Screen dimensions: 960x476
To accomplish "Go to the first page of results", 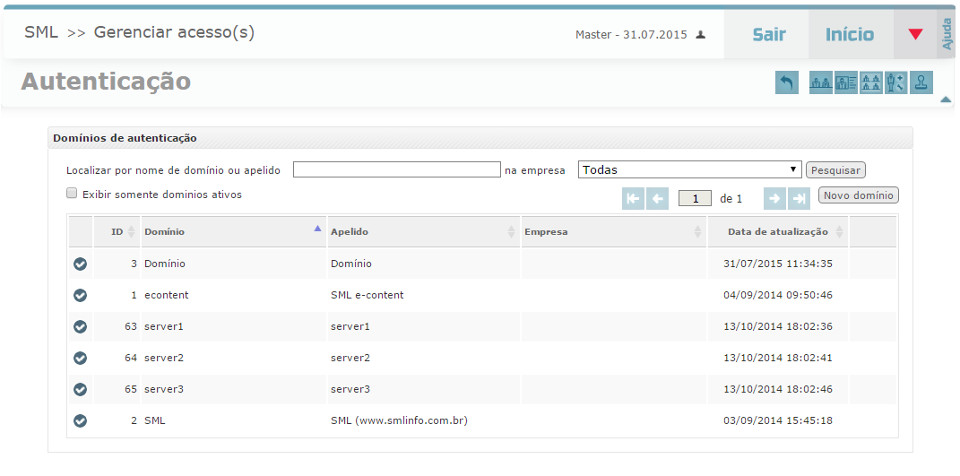I will (633, 198).
